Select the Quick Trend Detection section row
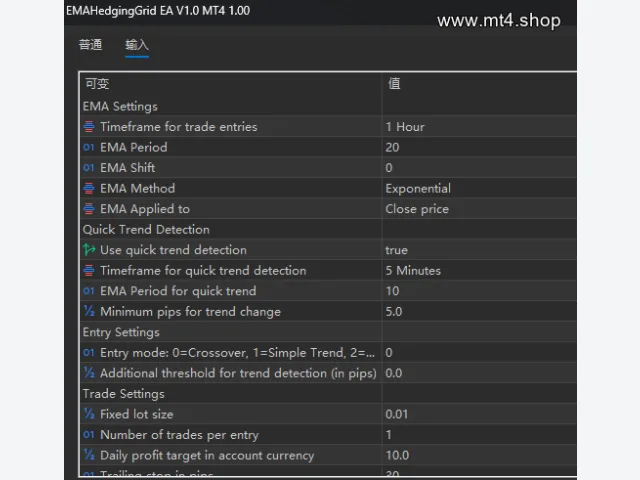This screenshot has width=640, height=480. (328, 229)
